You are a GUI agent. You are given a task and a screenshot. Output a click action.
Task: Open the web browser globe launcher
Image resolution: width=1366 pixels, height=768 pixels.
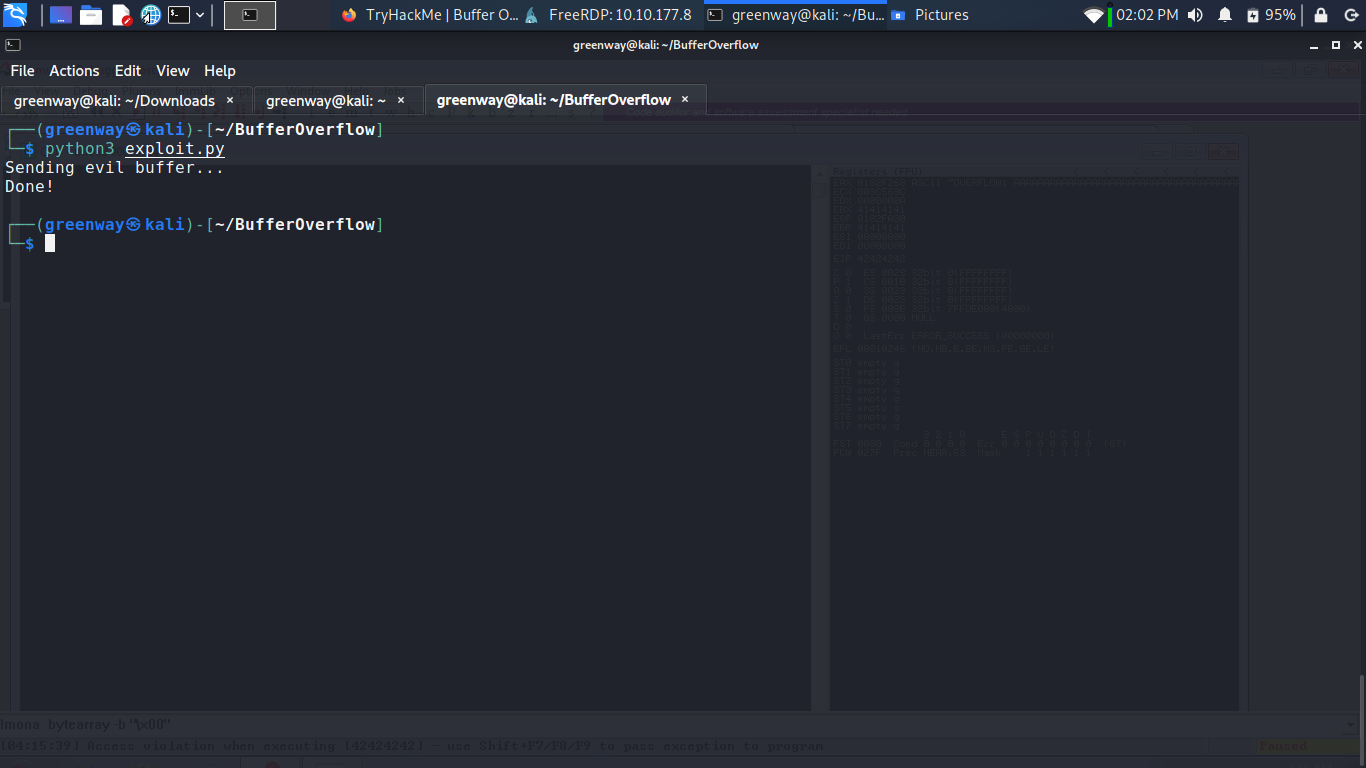tap(151, 15)
